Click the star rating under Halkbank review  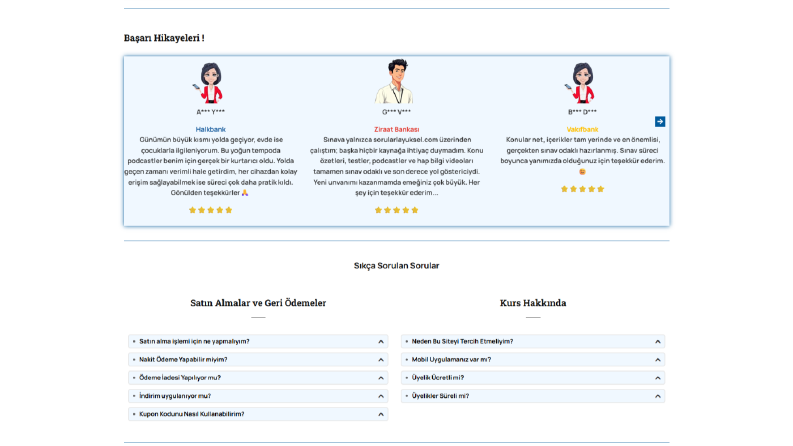210,210
